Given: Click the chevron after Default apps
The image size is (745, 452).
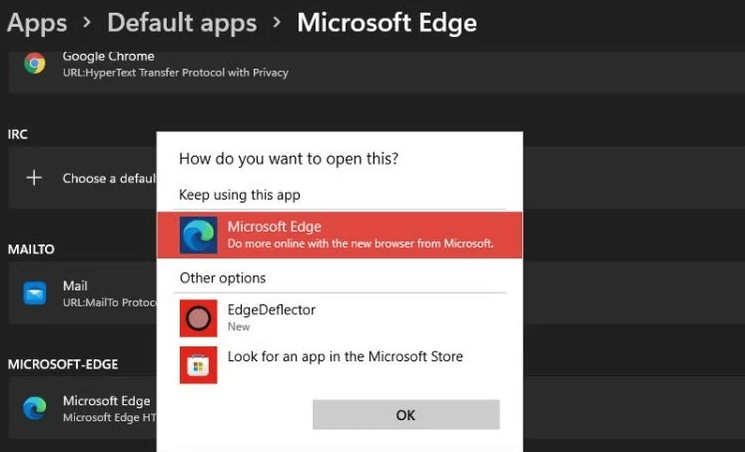Looking at the screenshot, I should (277, 22).
